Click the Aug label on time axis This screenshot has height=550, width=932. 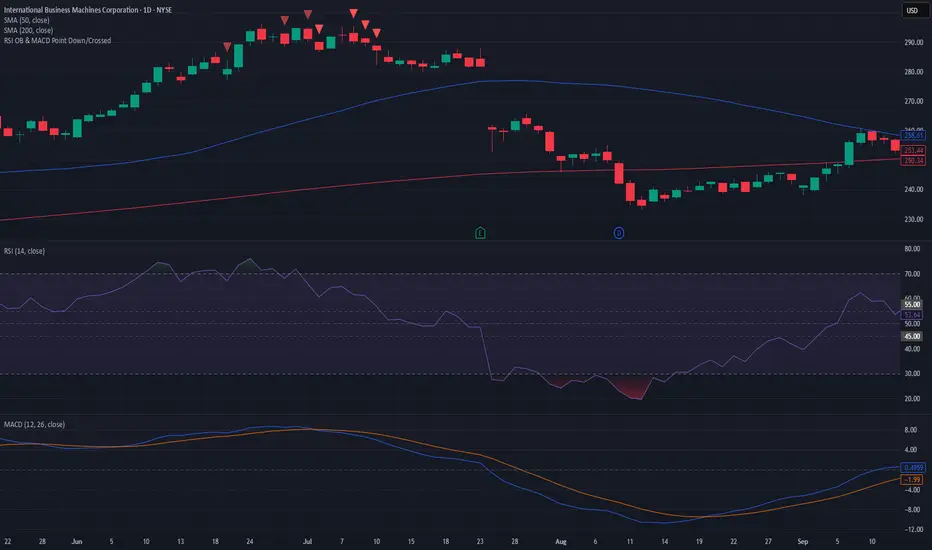561,542
